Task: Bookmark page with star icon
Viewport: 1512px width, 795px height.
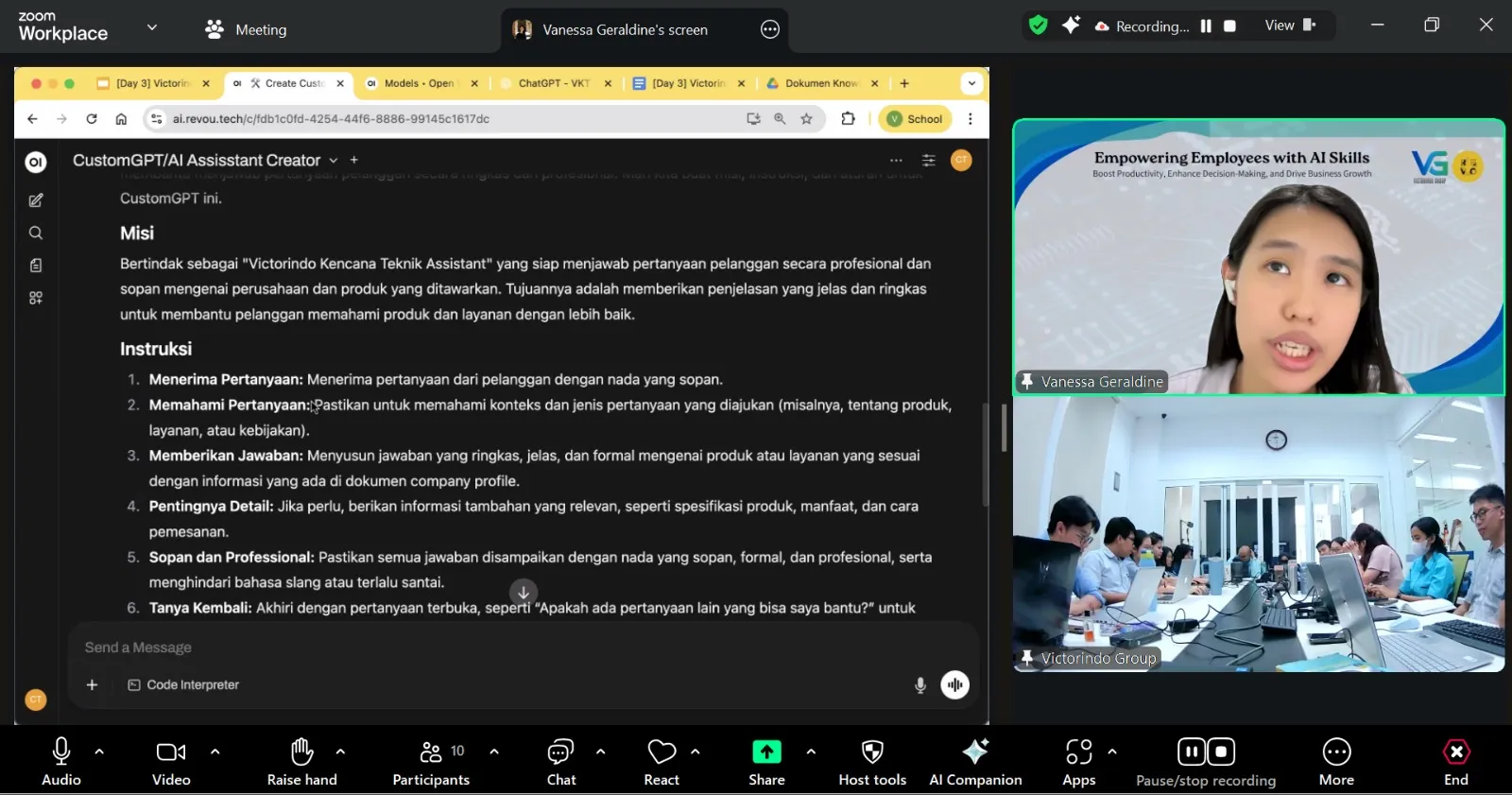Action: pos(806,119)
